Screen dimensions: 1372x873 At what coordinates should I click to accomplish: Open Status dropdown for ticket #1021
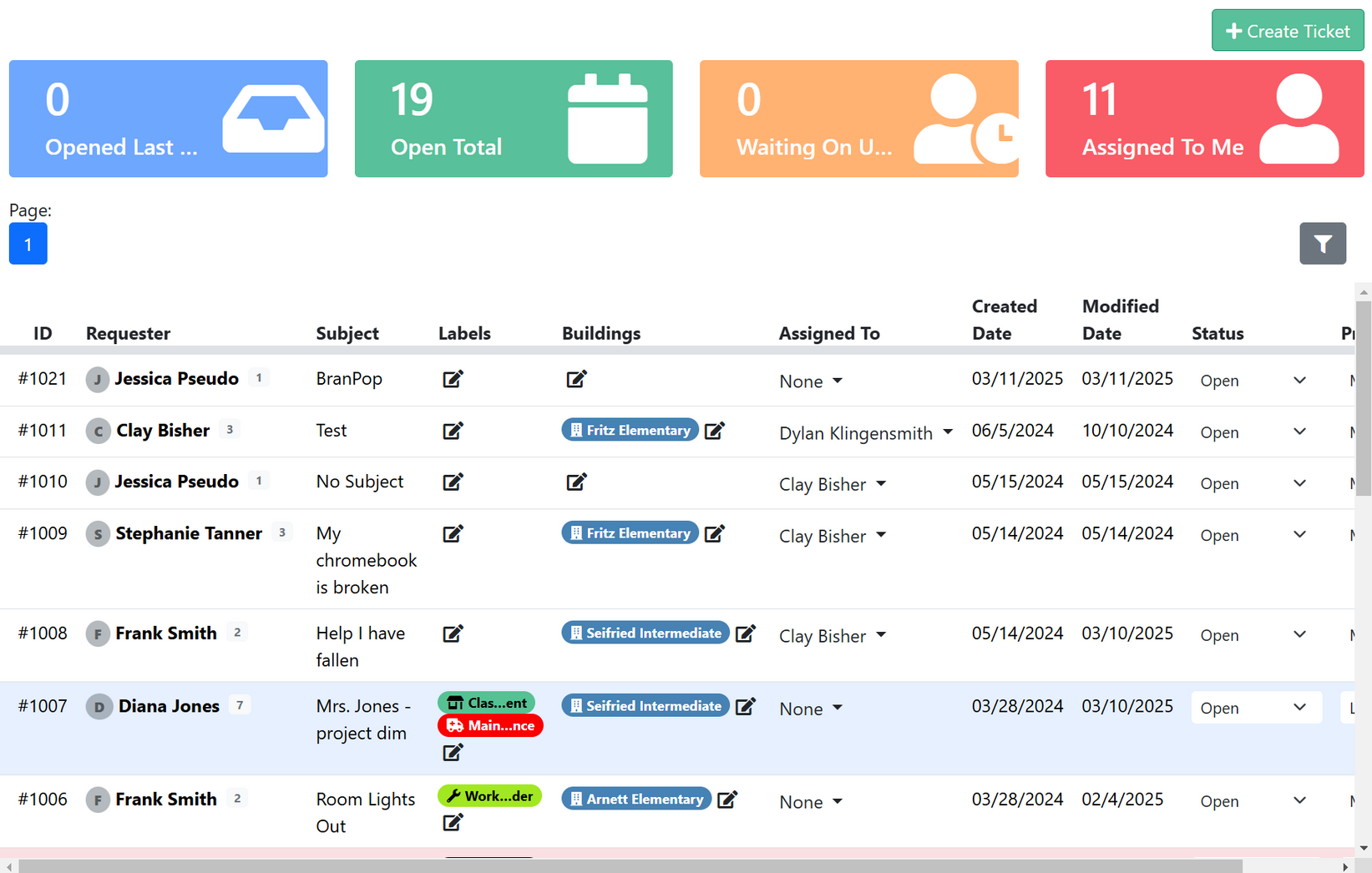click(1256, 381)
